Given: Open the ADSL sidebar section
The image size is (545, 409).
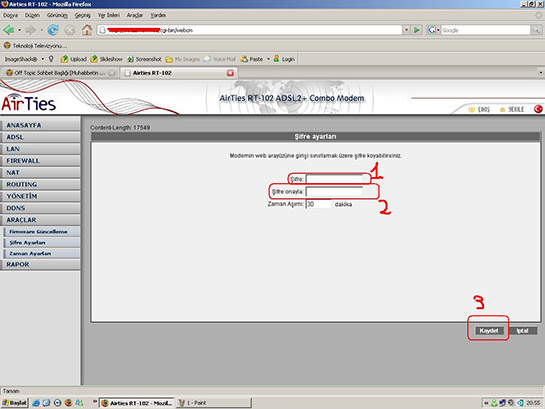Looking at the screenshot, I should click(x=40, y=137).
